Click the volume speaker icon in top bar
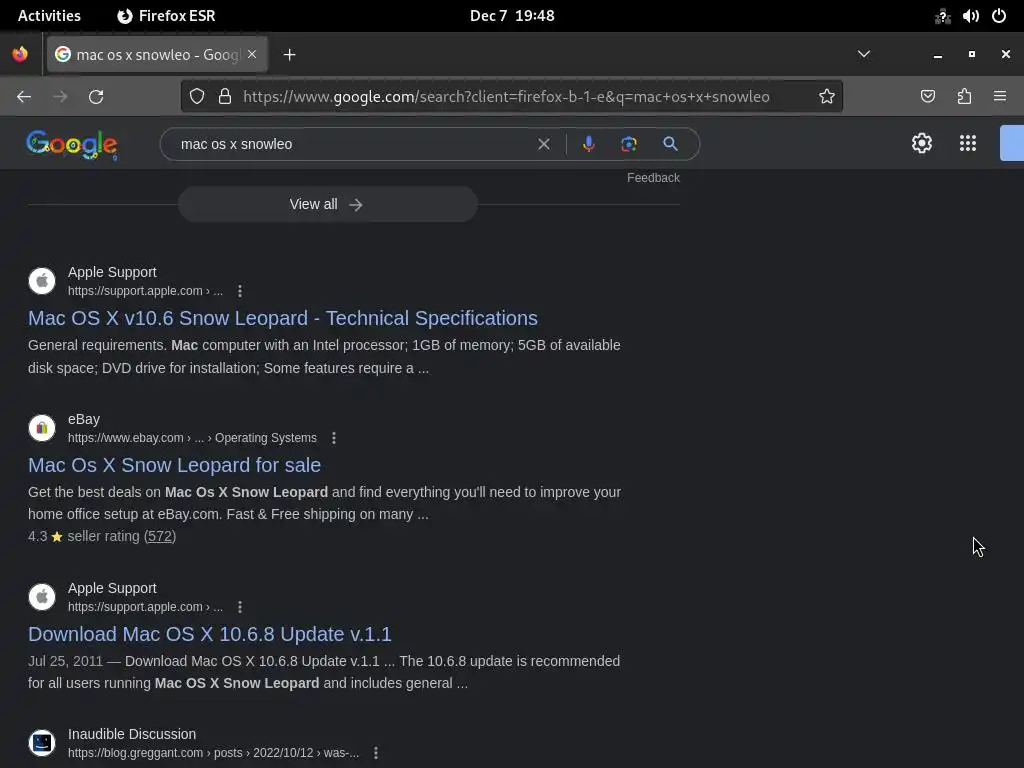 point(970,16)
